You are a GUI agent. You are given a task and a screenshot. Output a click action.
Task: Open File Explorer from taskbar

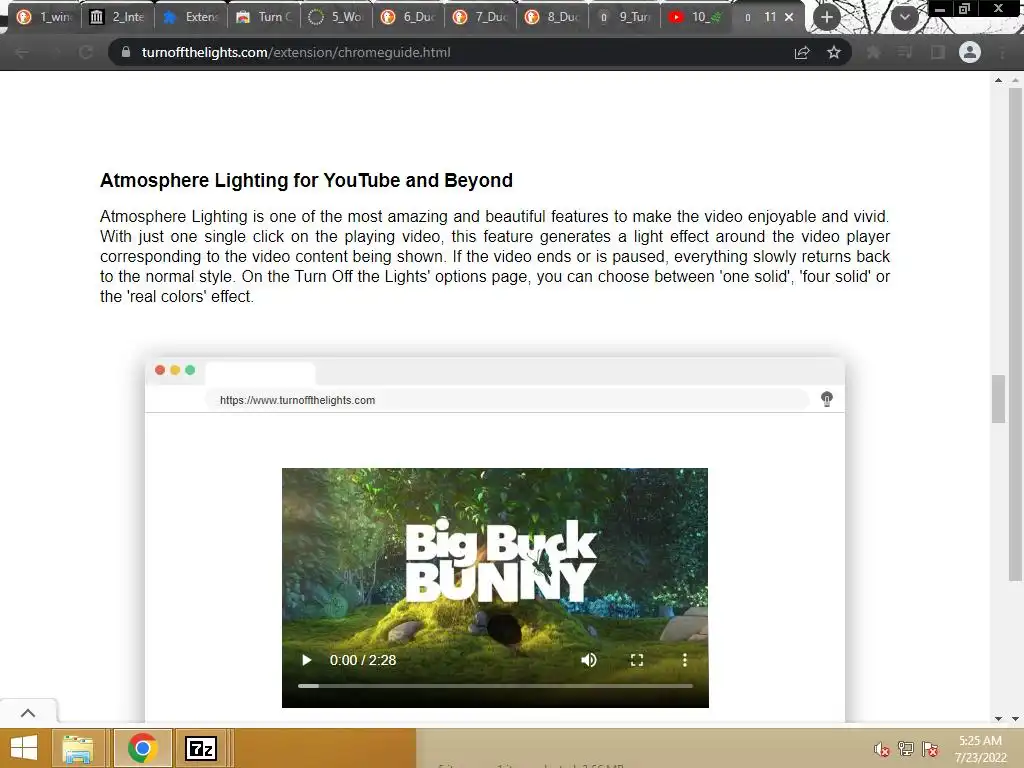[x=77, y=748]
